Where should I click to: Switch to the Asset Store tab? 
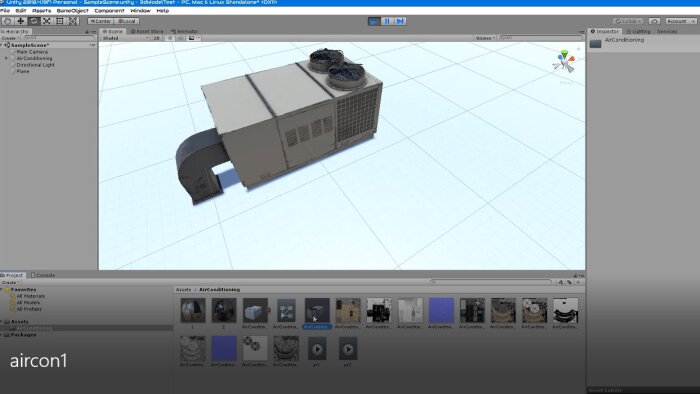click(x=147, y=31)
